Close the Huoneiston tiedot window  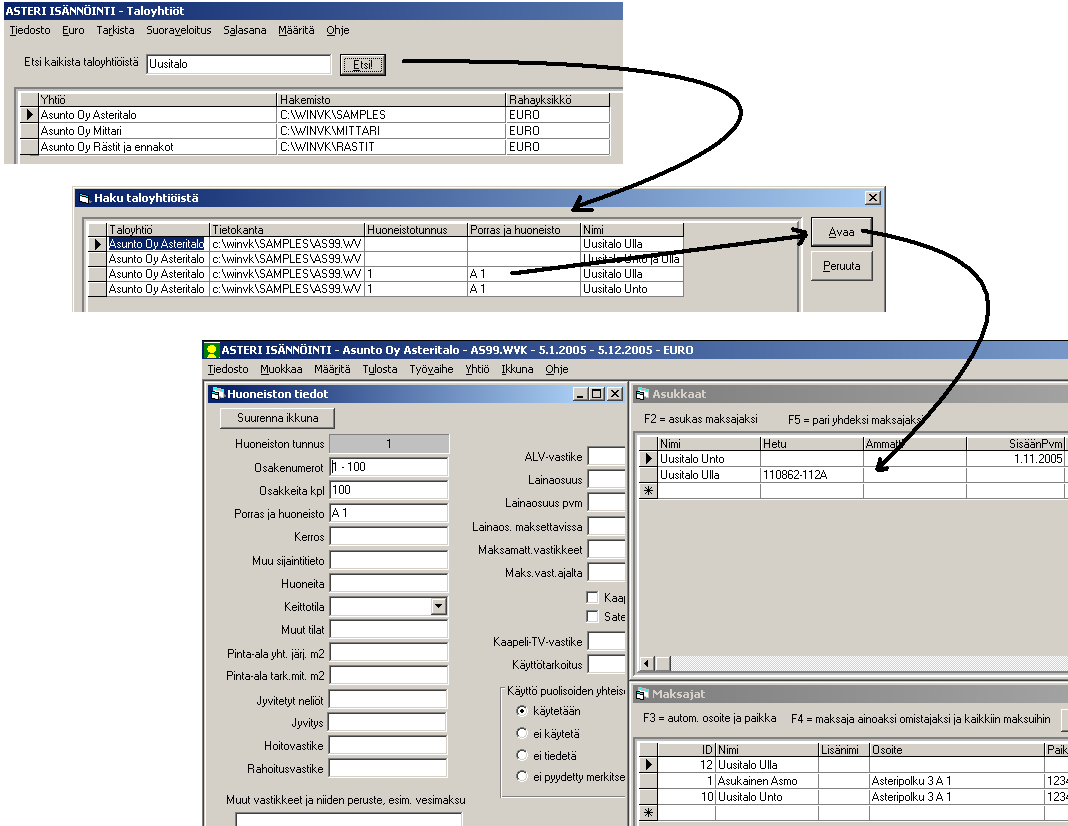tap(614, 394)
